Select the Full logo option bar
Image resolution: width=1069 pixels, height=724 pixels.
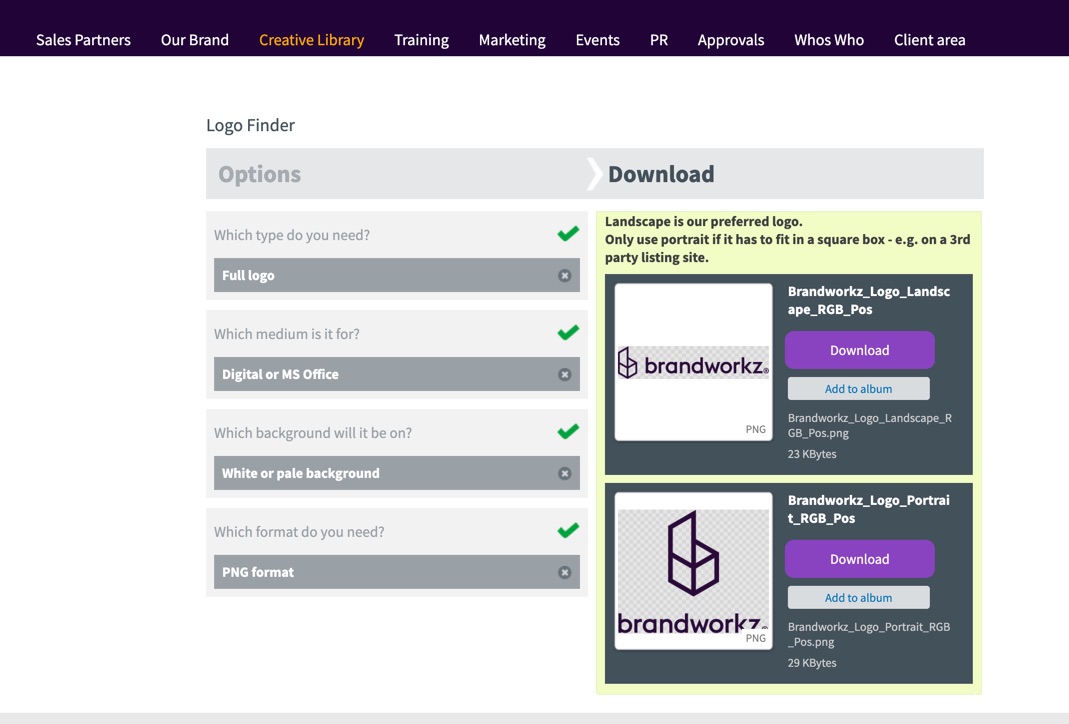[x=397, y=275]
